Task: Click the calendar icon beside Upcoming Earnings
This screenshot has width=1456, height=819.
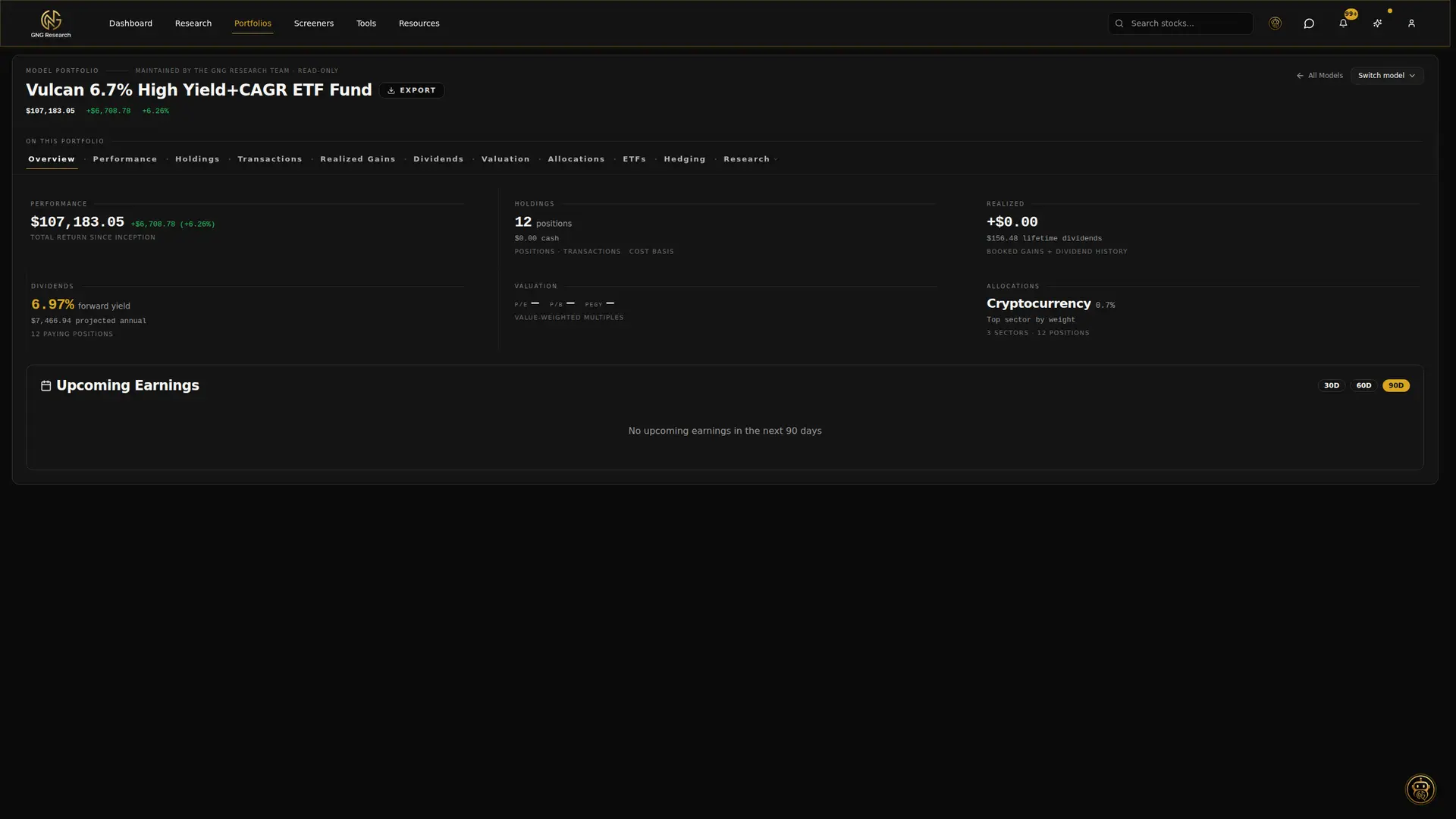Action: 46,386
